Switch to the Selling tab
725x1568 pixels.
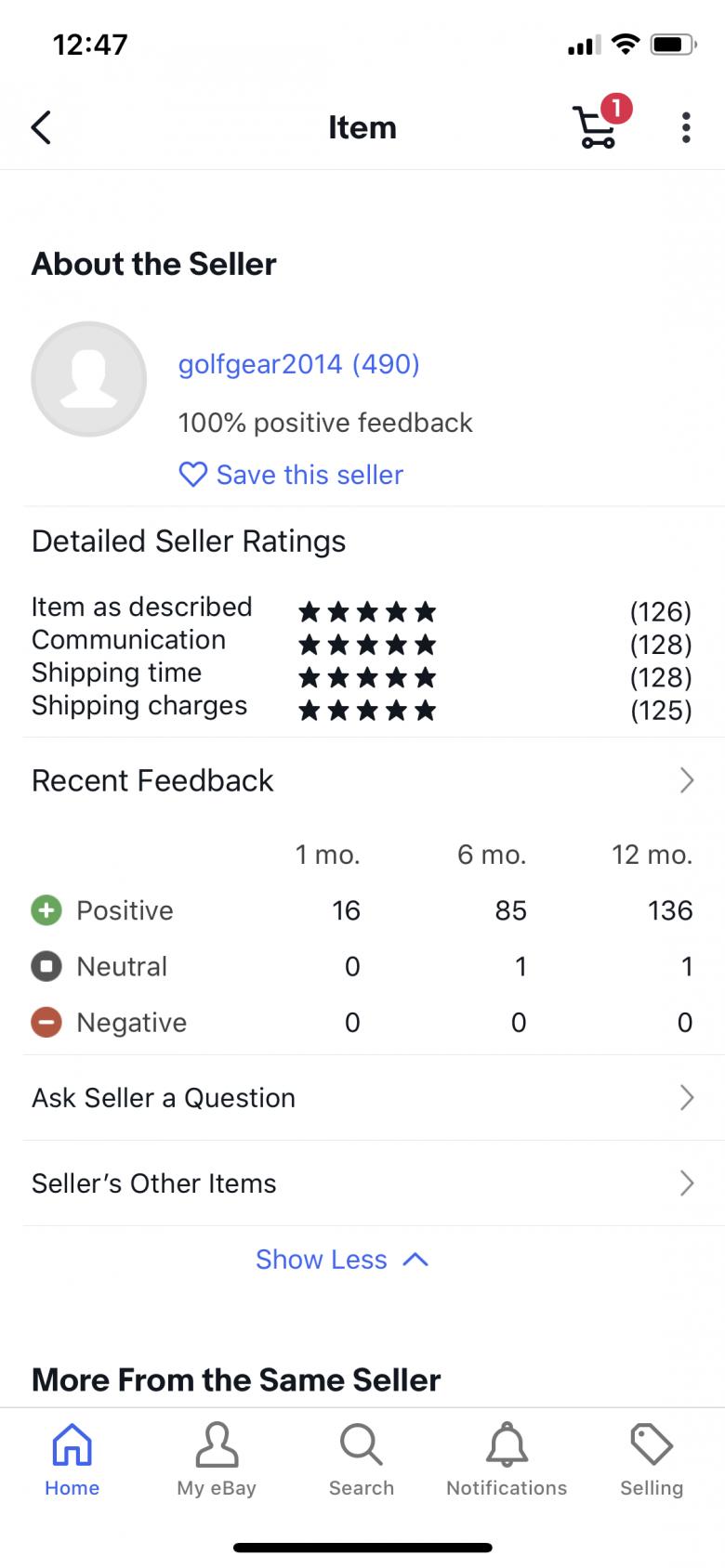[652, 1459]
